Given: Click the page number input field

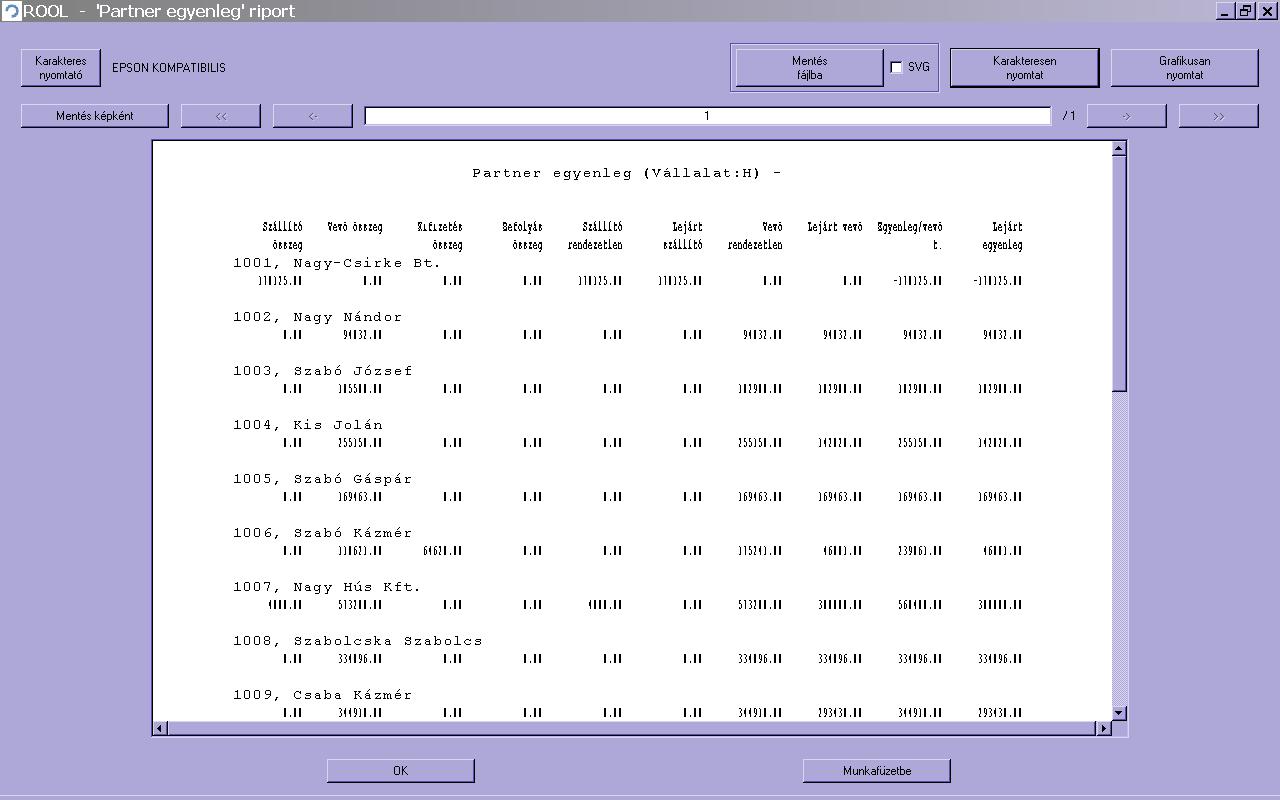Looking at the screenshot, I should coord(707,116).
